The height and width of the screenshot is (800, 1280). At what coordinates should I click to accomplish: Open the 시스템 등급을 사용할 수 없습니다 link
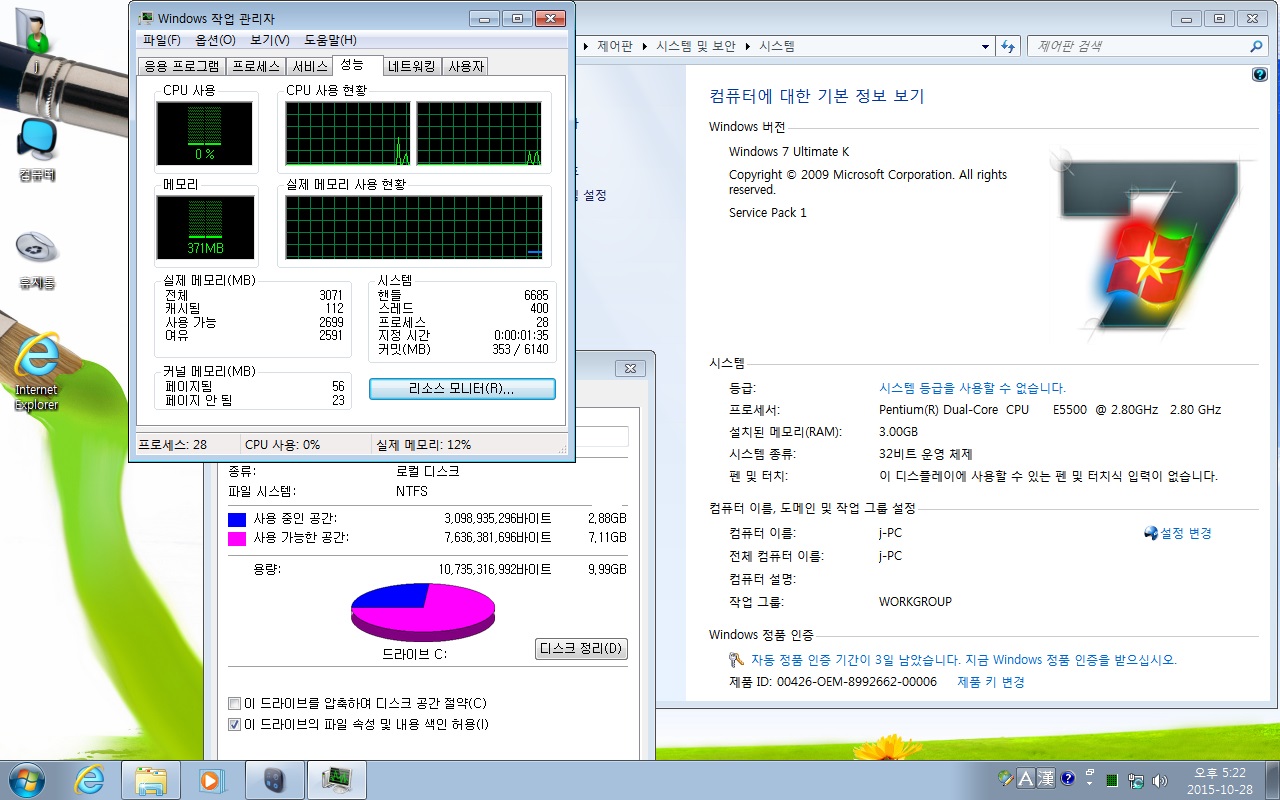tap(972, 388)
